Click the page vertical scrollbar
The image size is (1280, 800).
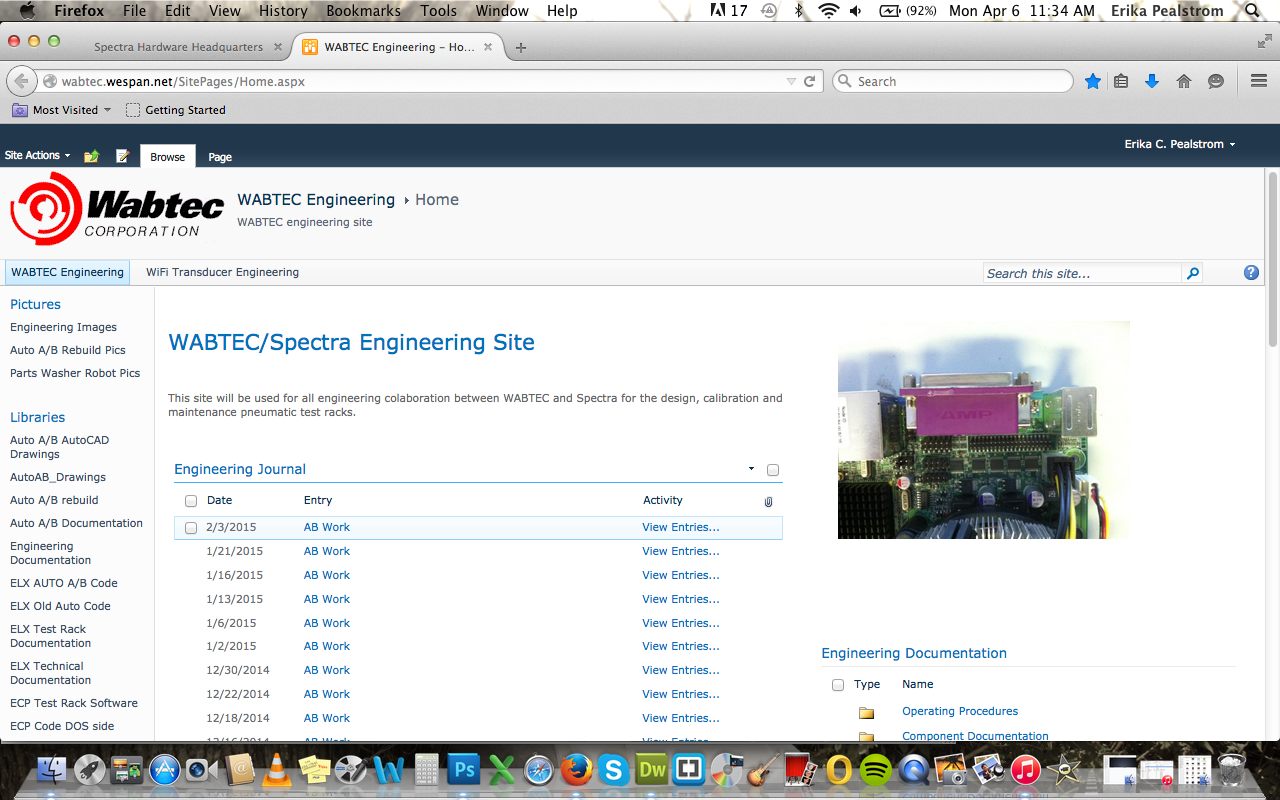coord(1272,260)
